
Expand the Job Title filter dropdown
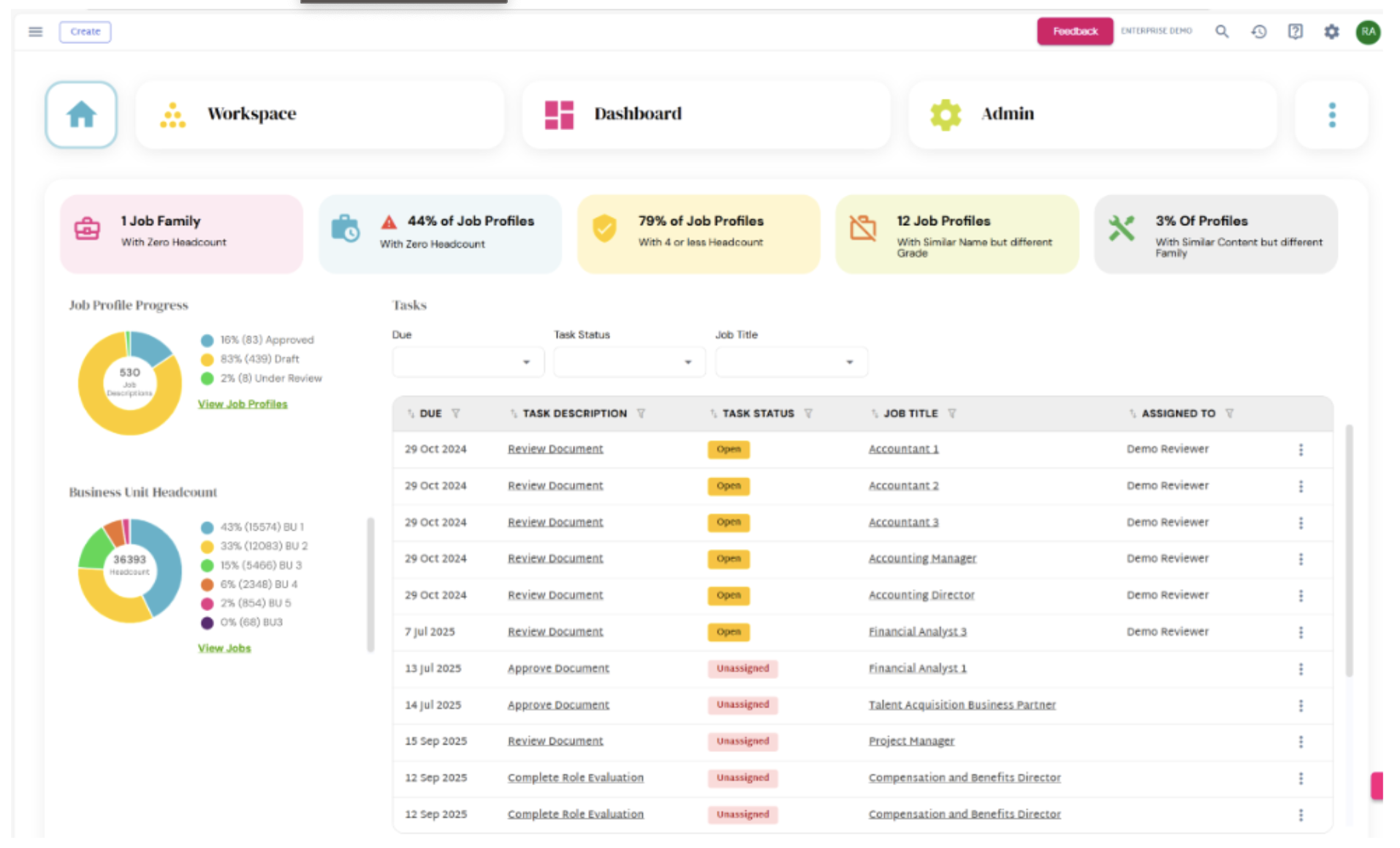click(791, 362)
